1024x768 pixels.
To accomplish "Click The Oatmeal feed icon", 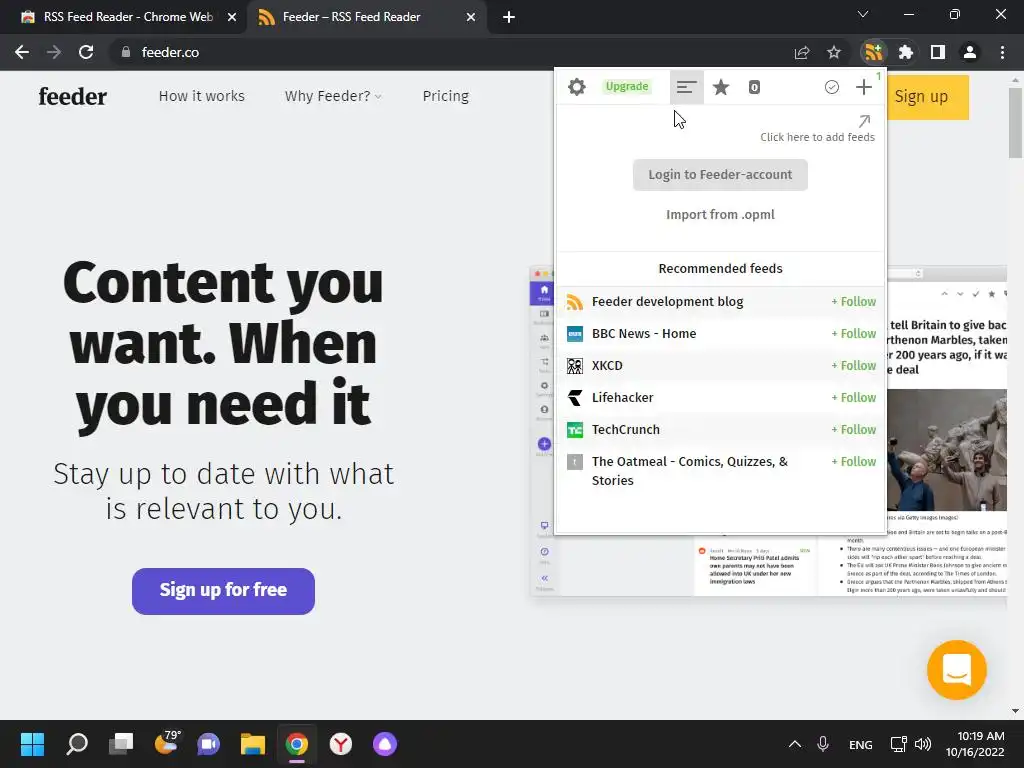I will (575, 462).
